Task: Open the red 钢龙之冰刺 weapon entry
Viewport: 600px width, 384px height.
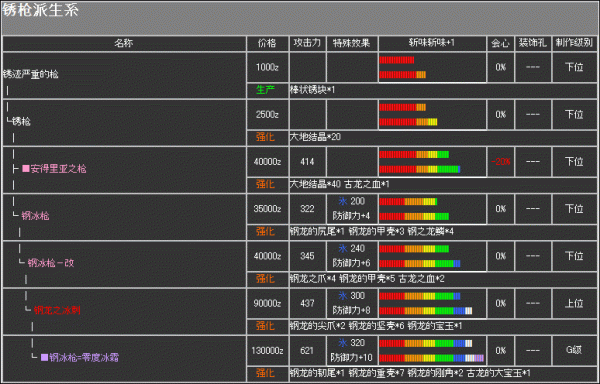Action: (57, 310)
